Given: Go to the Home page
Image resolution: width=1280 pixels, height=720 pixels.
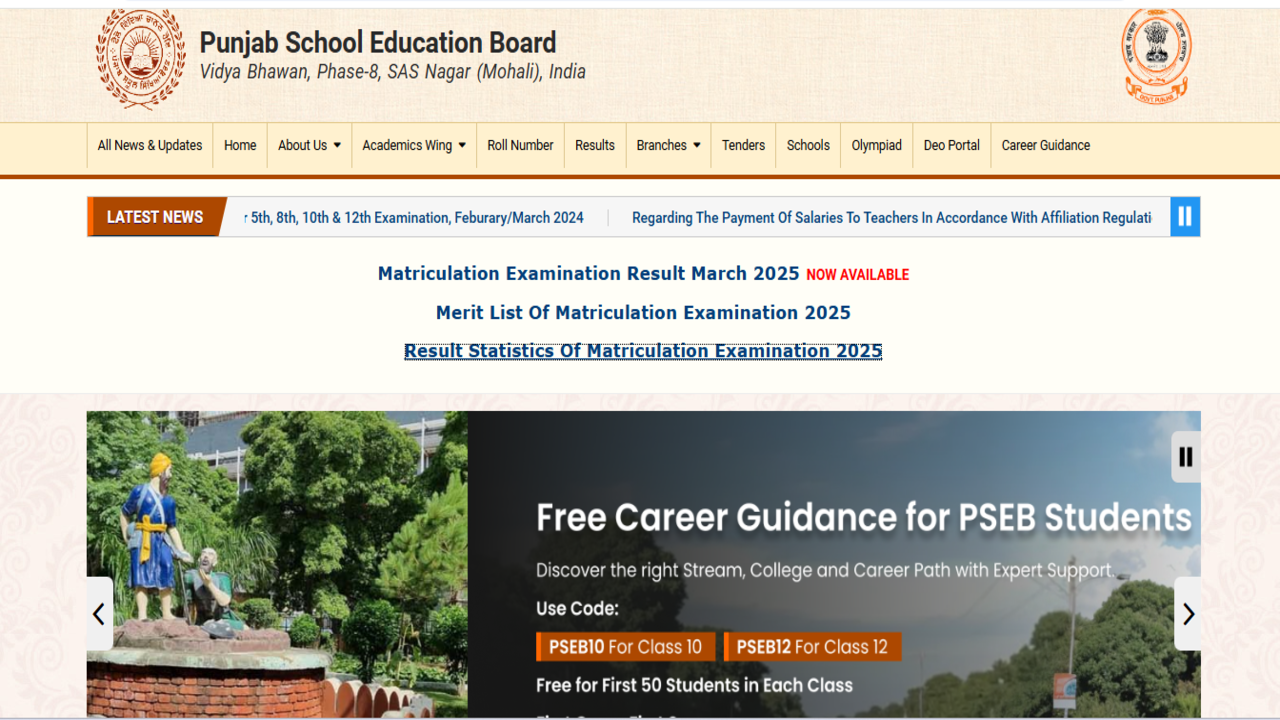Looking at the screenshot, I should click(240, 145).
